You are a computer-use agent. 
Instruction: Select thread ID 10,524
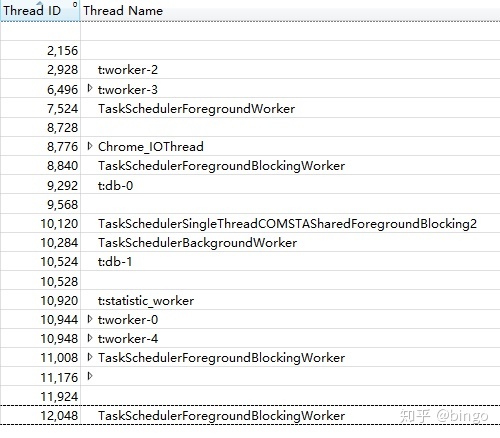point(59,262)
